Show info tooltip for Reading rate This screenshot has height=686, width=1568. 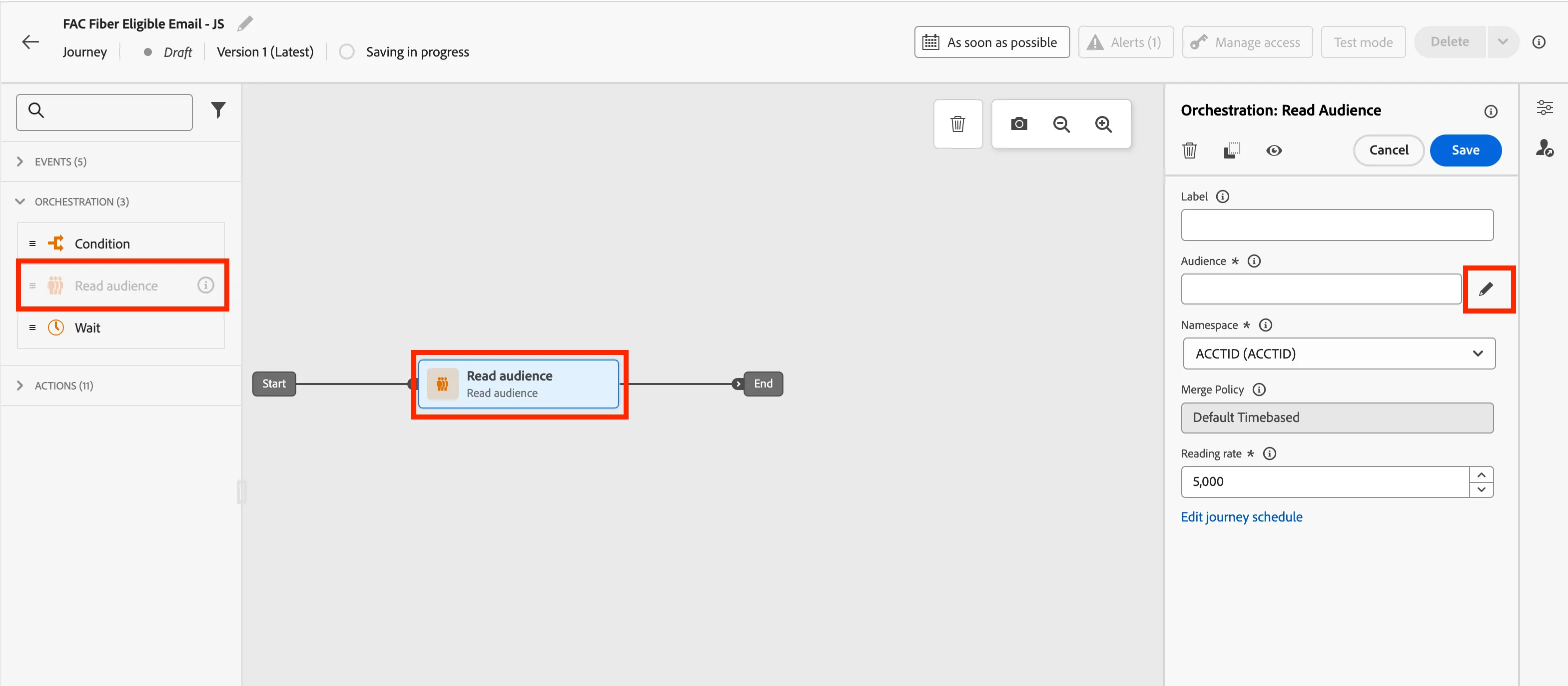tap(1269, 454)
